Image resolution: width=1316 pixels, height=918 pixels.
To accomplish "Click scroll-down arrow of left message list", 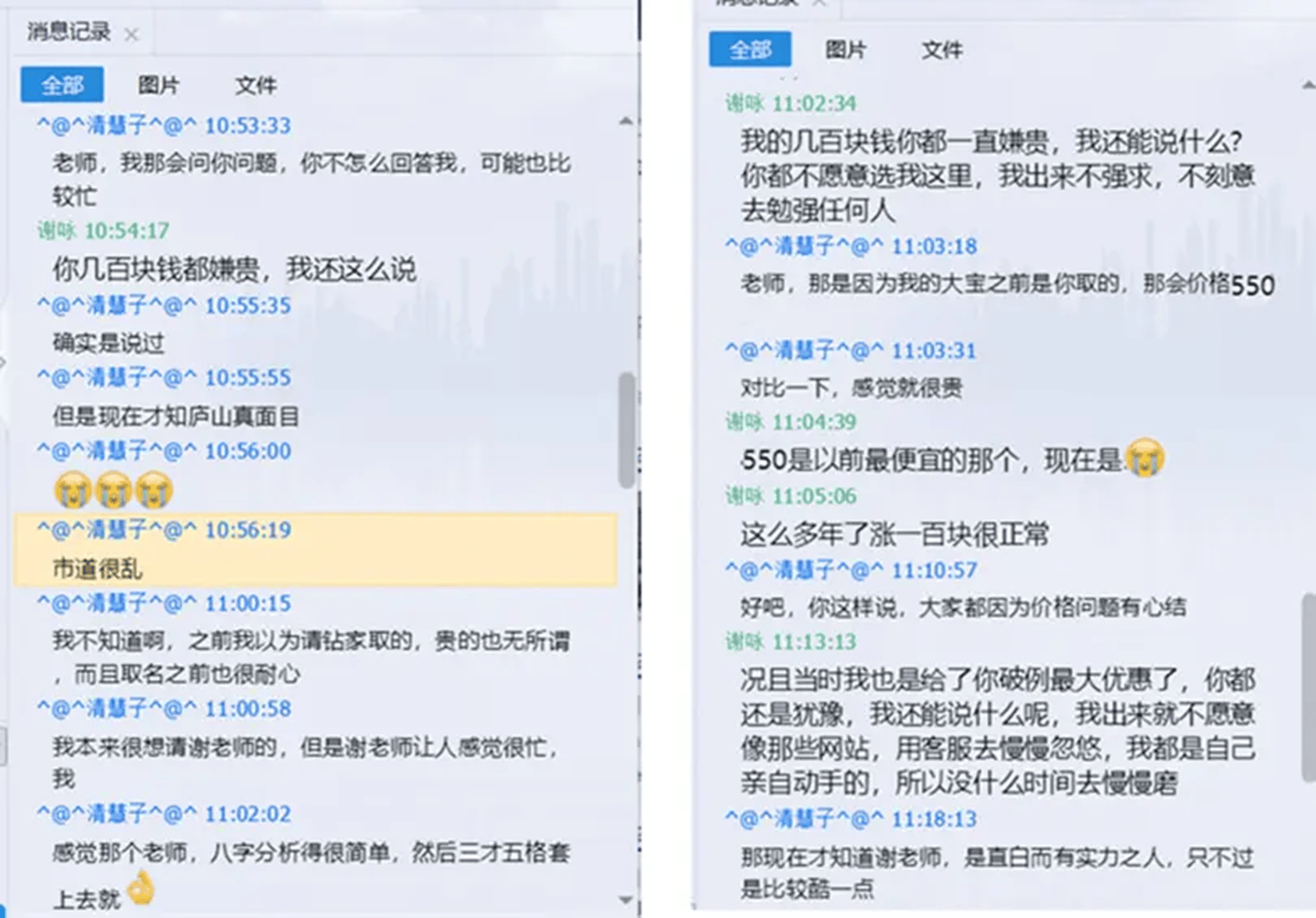I will tap(625, 900).
